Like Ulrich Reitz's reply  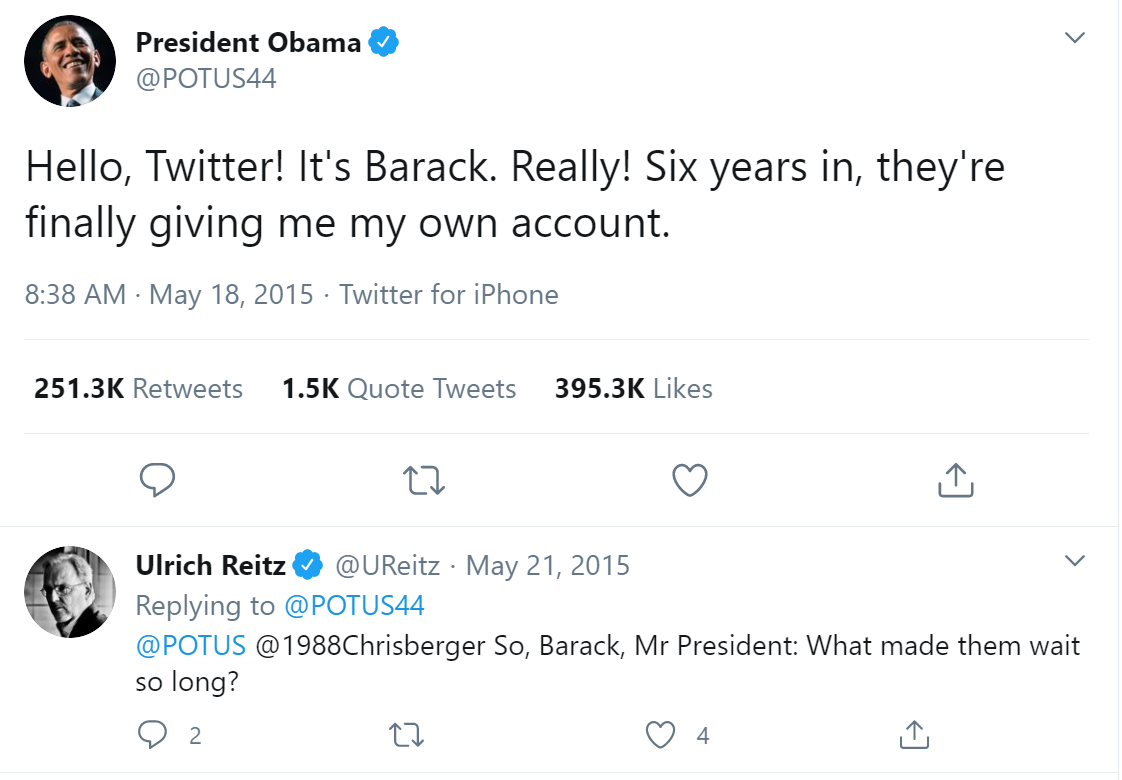pos(660,736)
